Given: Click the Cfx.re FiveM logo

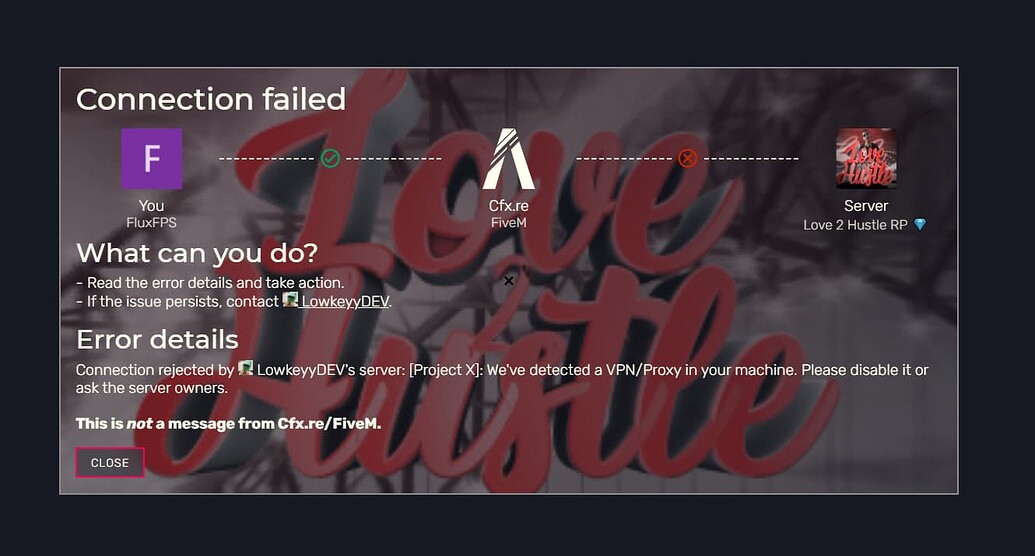Looking at the screenshot, I should pos(508,158).
